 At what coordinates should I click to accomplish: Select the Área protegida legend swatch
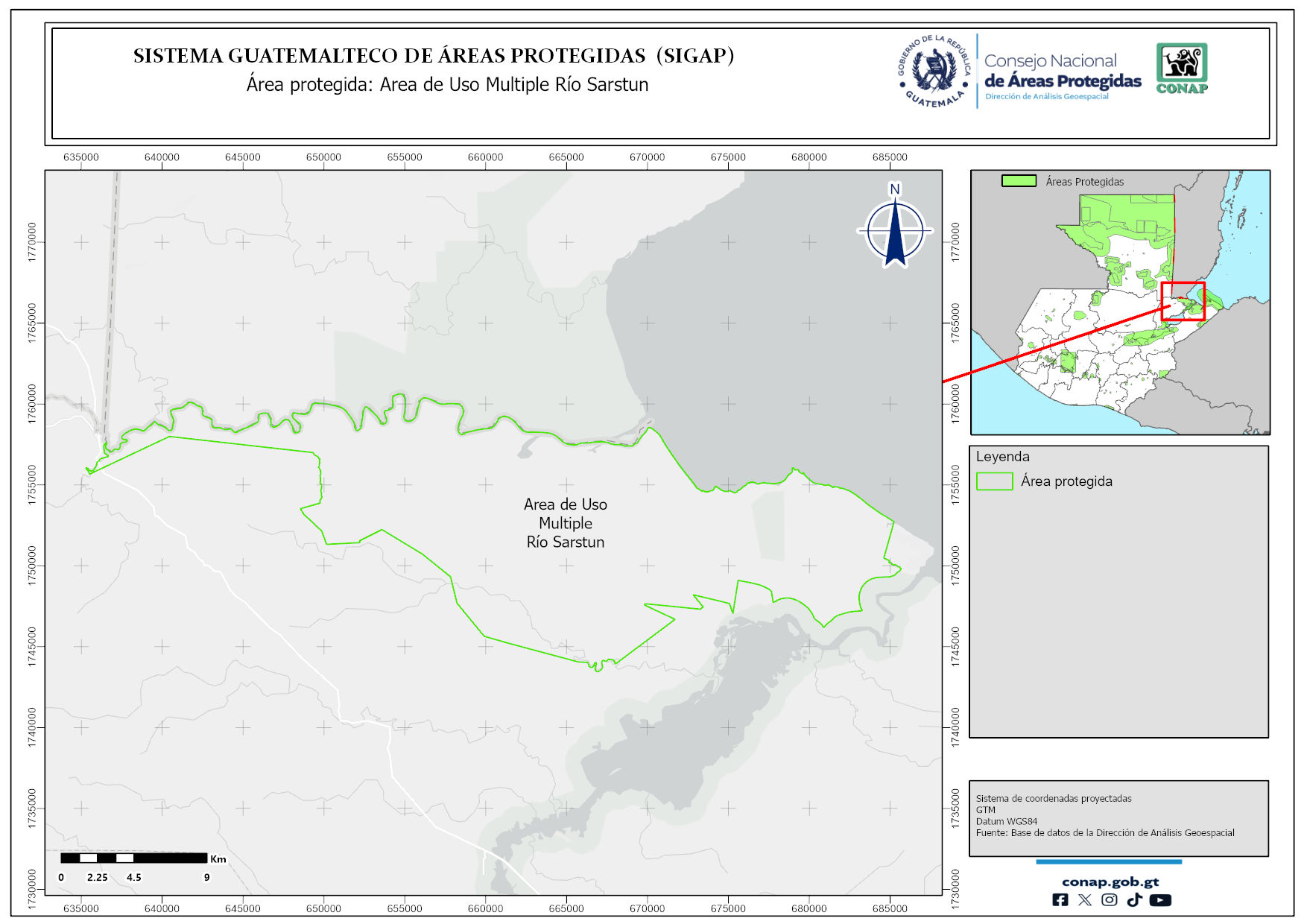[994, 481]
